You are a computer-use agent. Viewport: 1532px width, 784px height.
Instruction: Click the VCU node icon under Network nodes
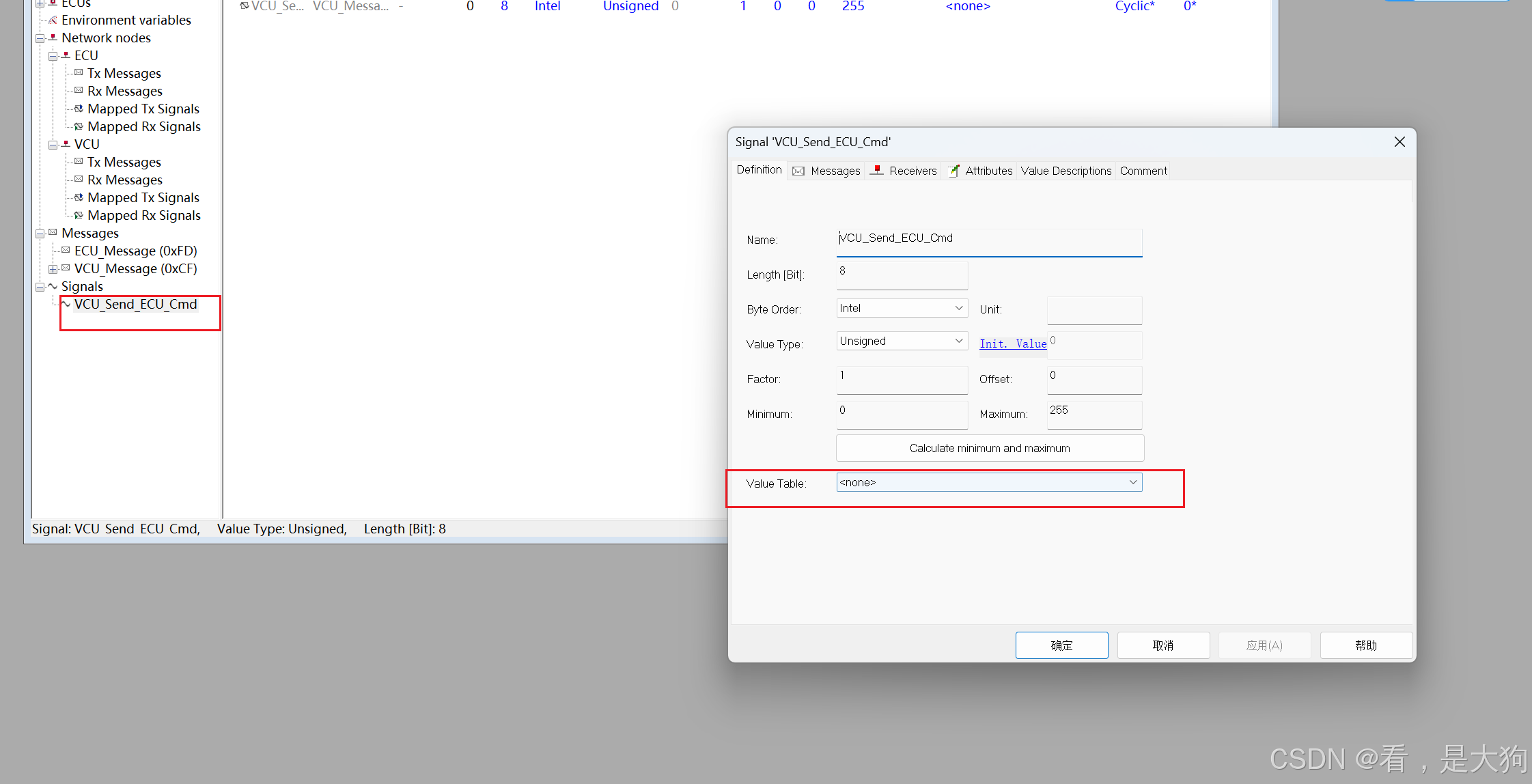click(x=66, y=144)
